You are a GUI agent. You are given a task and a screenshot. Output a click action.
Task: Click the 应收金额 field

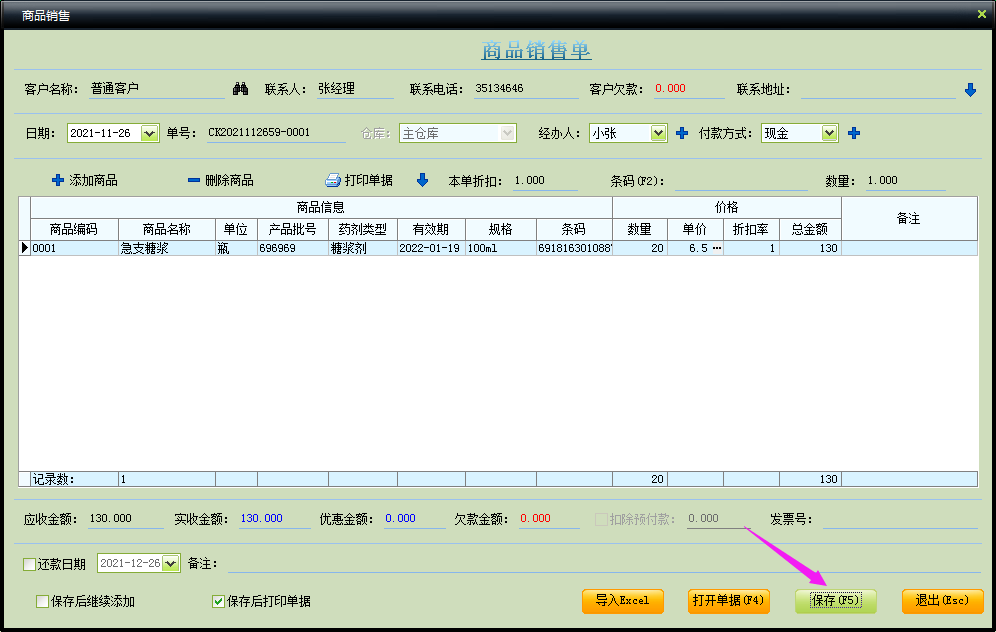(126, 519)
